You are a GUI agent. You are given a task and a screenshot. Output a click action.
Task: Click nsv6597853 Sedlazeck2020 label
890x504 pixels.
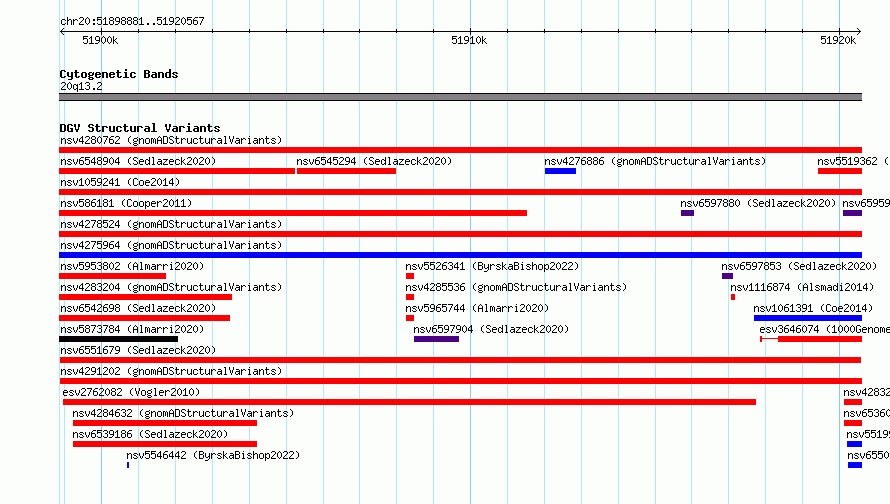coord(799,266)
